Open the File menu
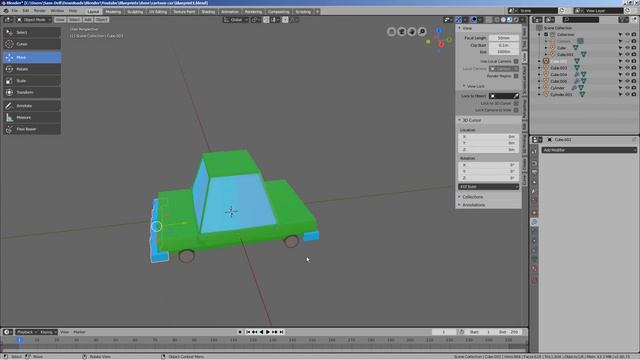The image size is (640, 360). point(15,11)
